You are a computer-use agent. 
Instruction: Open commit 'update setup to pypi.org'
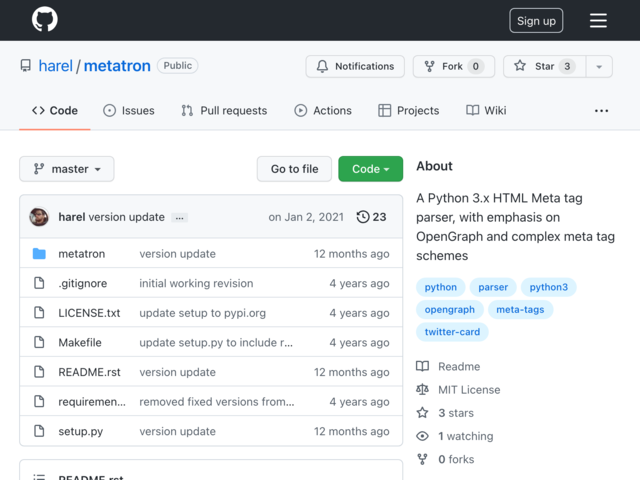coord(202,313)
